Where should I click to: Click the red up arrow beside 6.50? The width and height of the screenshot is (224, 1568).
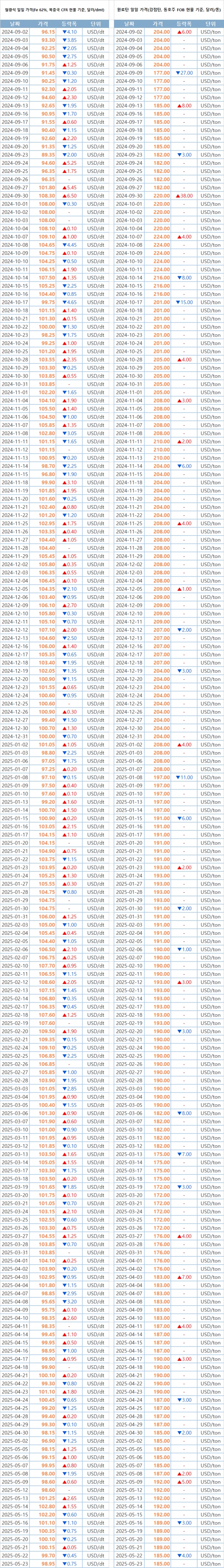click(x=64, y=196)
